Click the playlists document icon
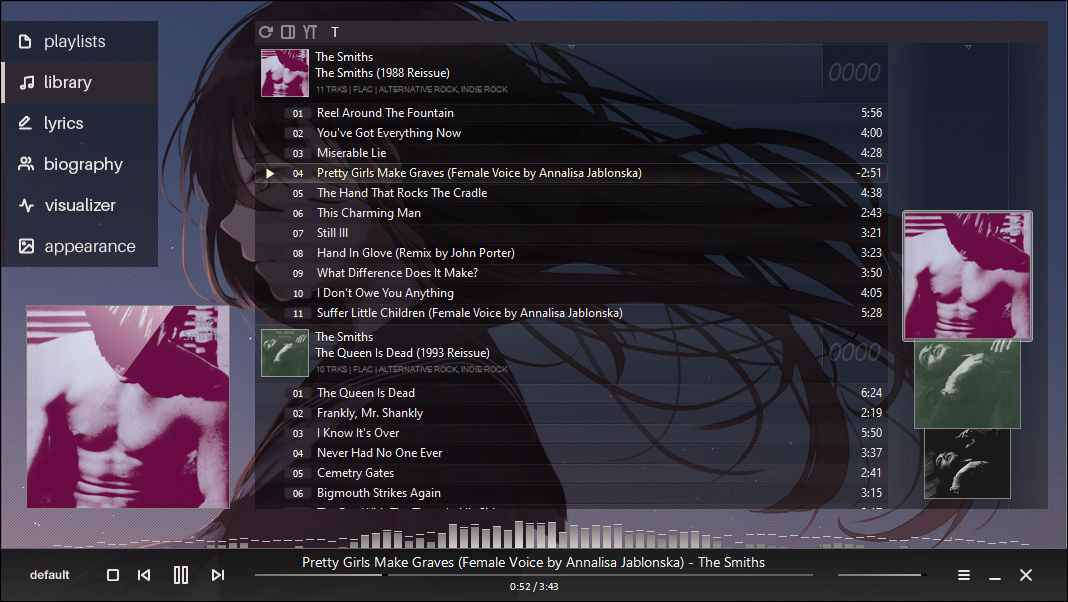Screen dimensions: 1068x602 coord(25,42)
